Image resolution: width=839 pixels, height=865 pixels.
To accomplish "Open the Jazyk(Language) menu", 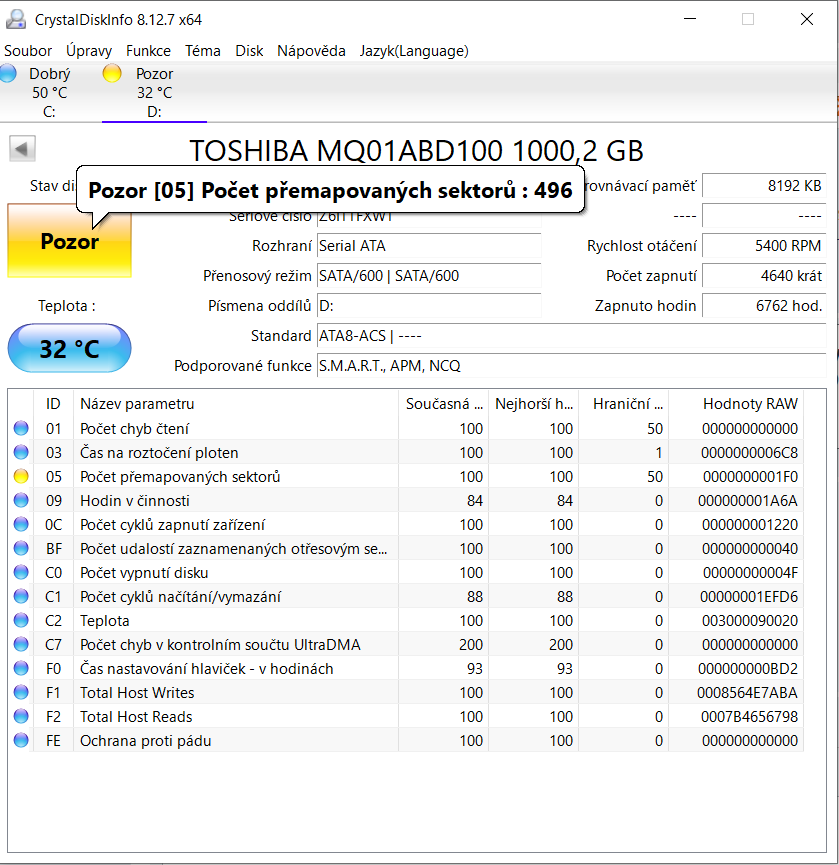I will coord(414,51).
